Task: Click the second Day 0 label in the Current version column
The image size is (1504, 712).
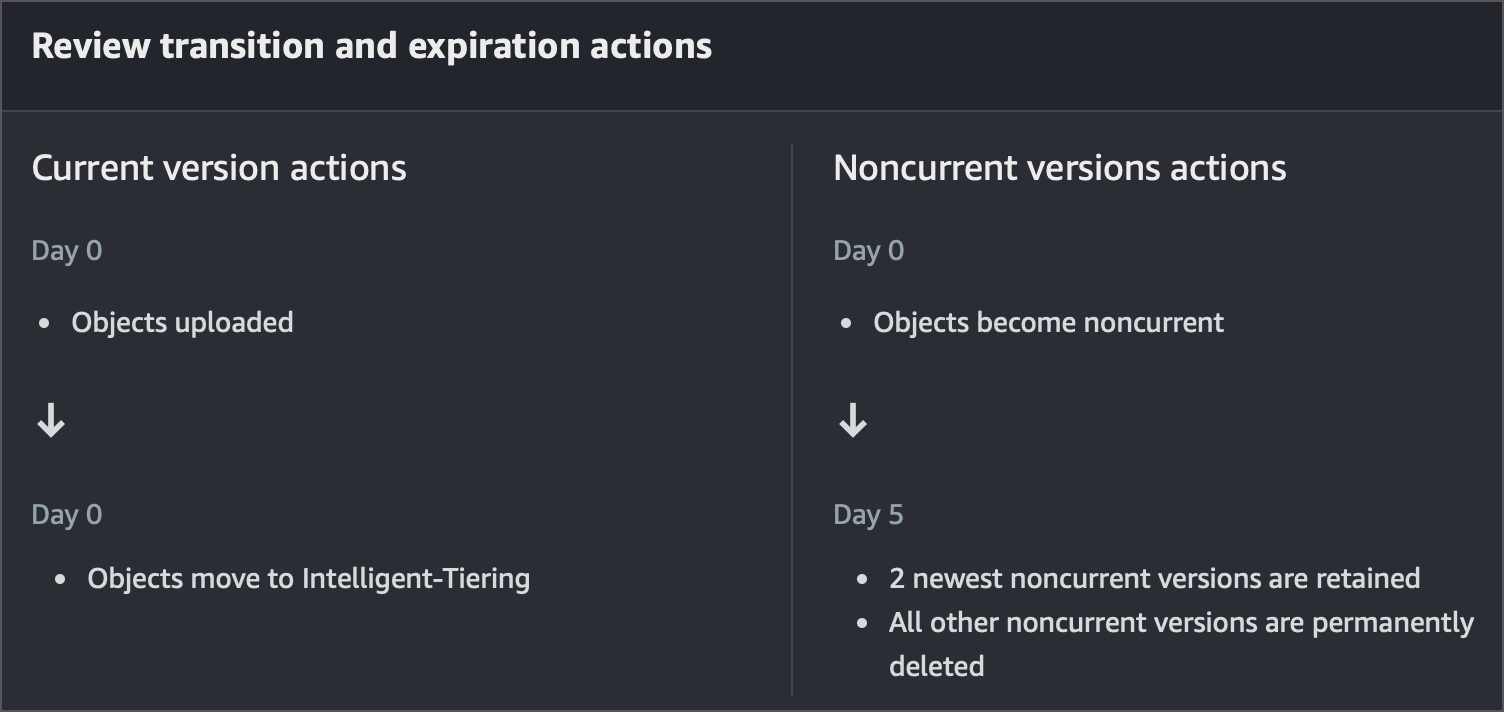Action: pos(67,515)
